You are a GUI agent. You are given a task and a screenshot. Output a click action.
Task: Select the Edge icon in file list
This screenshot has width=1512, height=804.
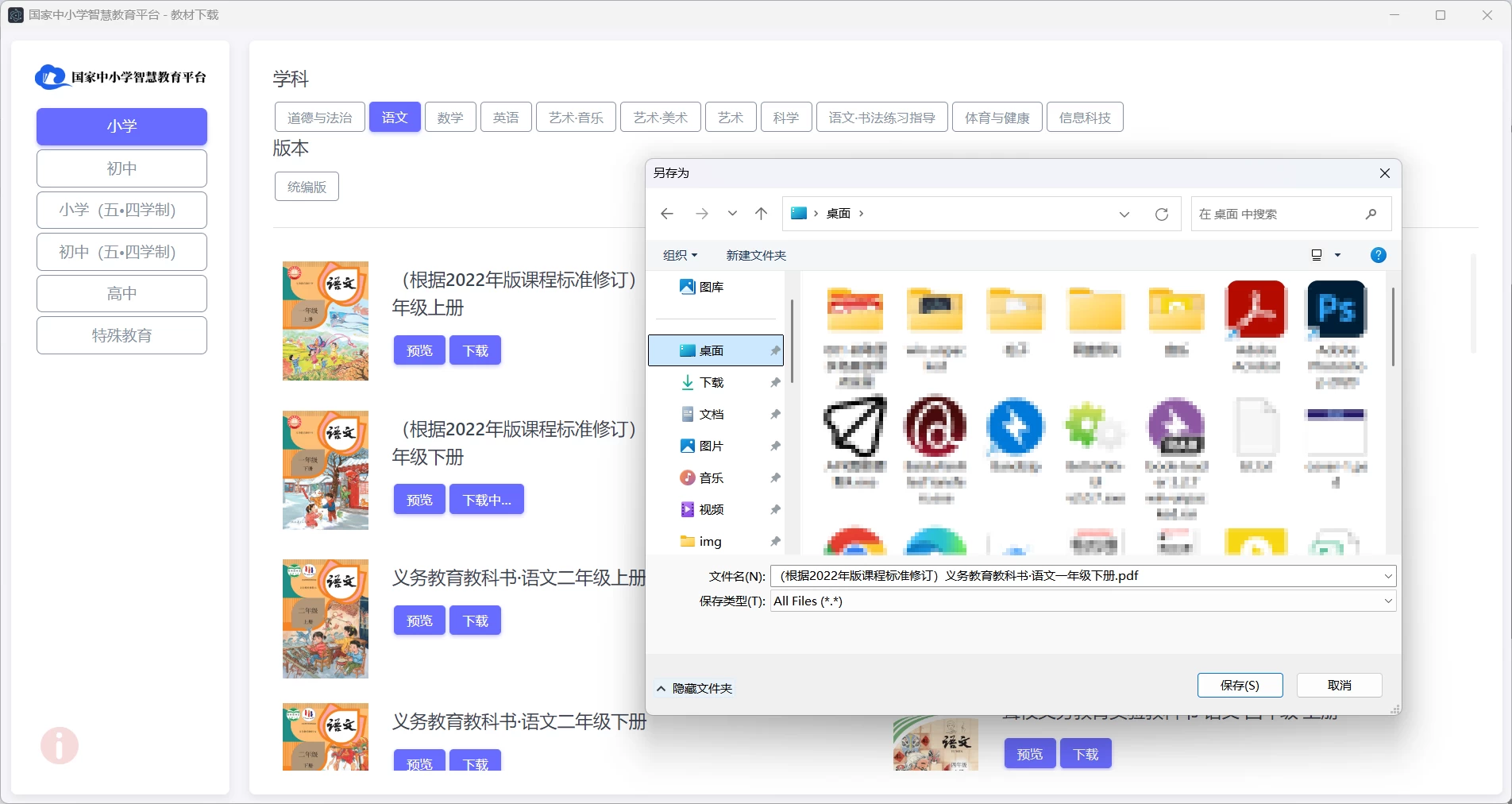pos(935,540)
